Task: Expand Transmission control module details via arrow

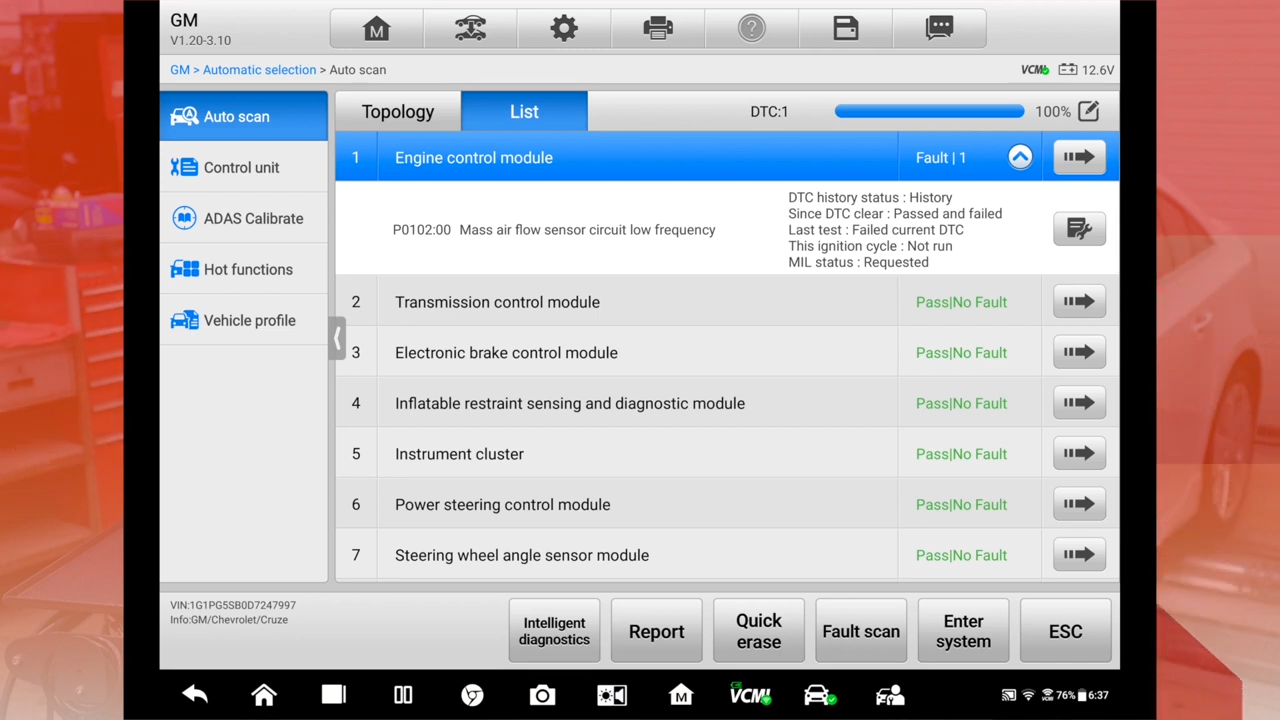Action: pyautogui.click(x=1078, y=301)
